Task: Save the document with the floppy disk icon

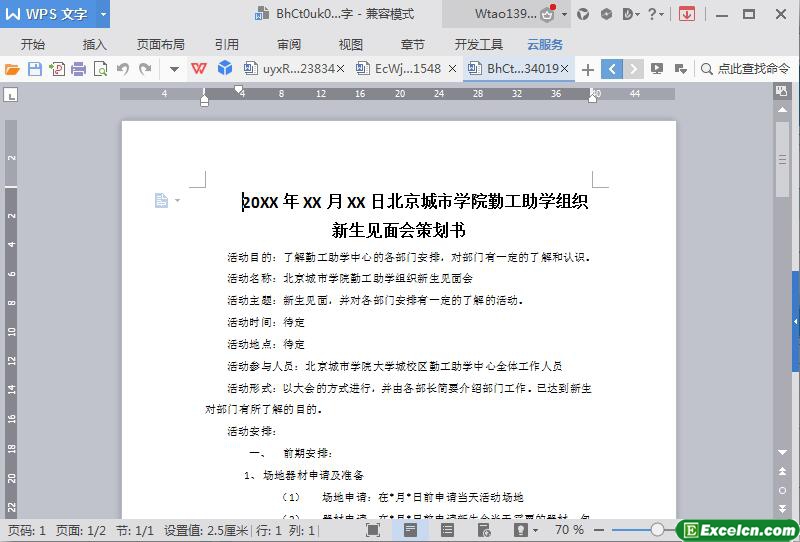Action: click(35, 68)
